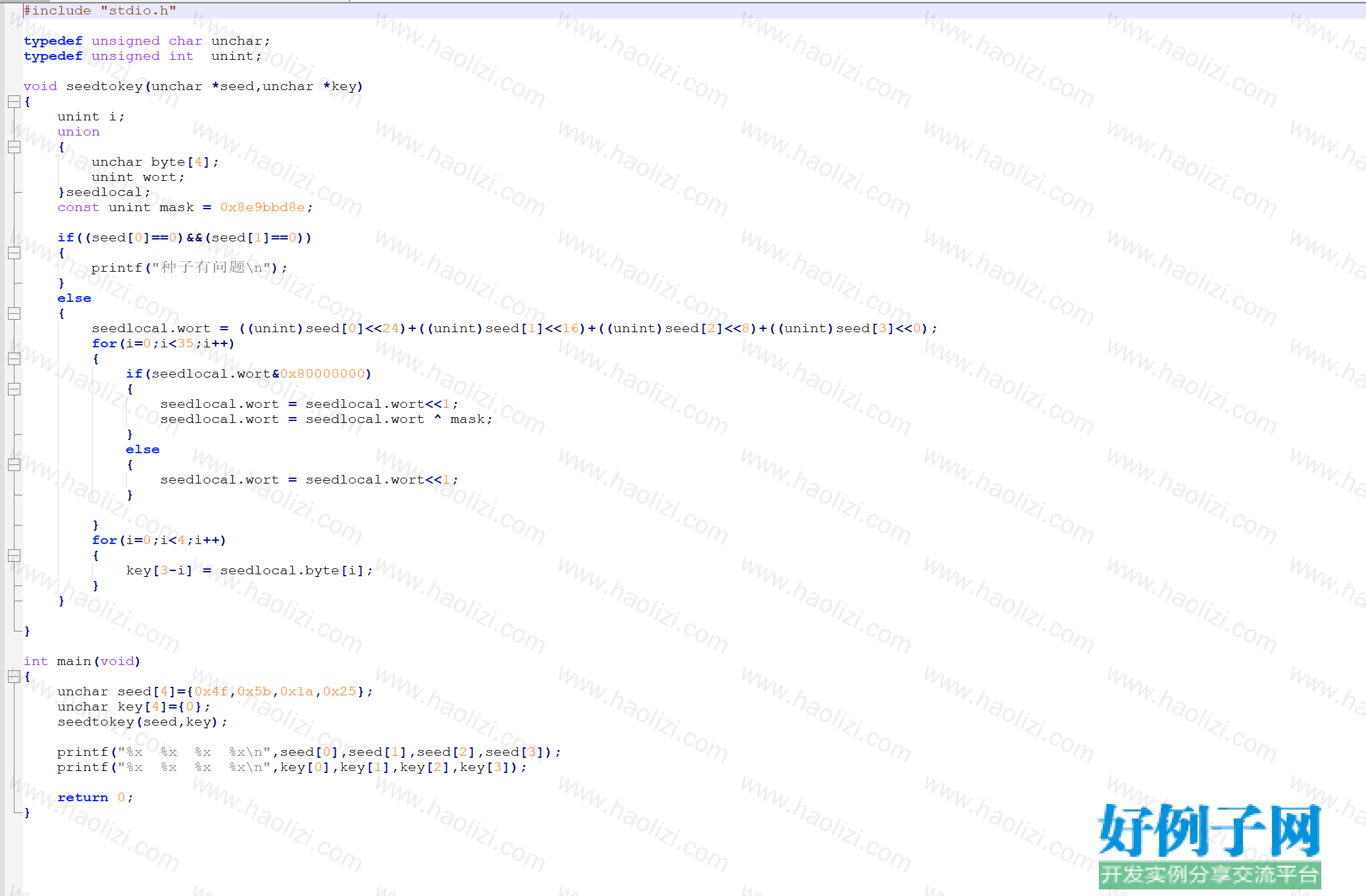
Task: Click the #include "stdio.h" line
Action: click(x=100, y=11)
